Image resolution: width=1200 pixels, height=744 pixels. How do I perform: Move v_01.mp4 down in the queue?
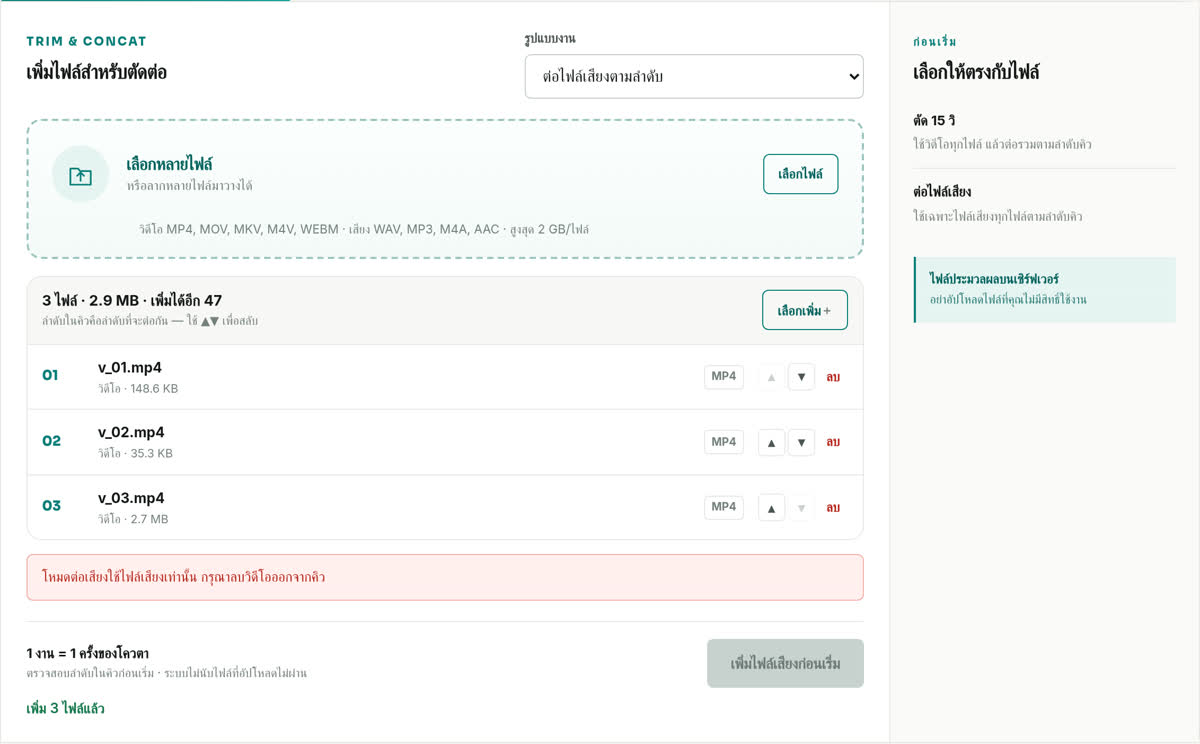click(801, 377)
